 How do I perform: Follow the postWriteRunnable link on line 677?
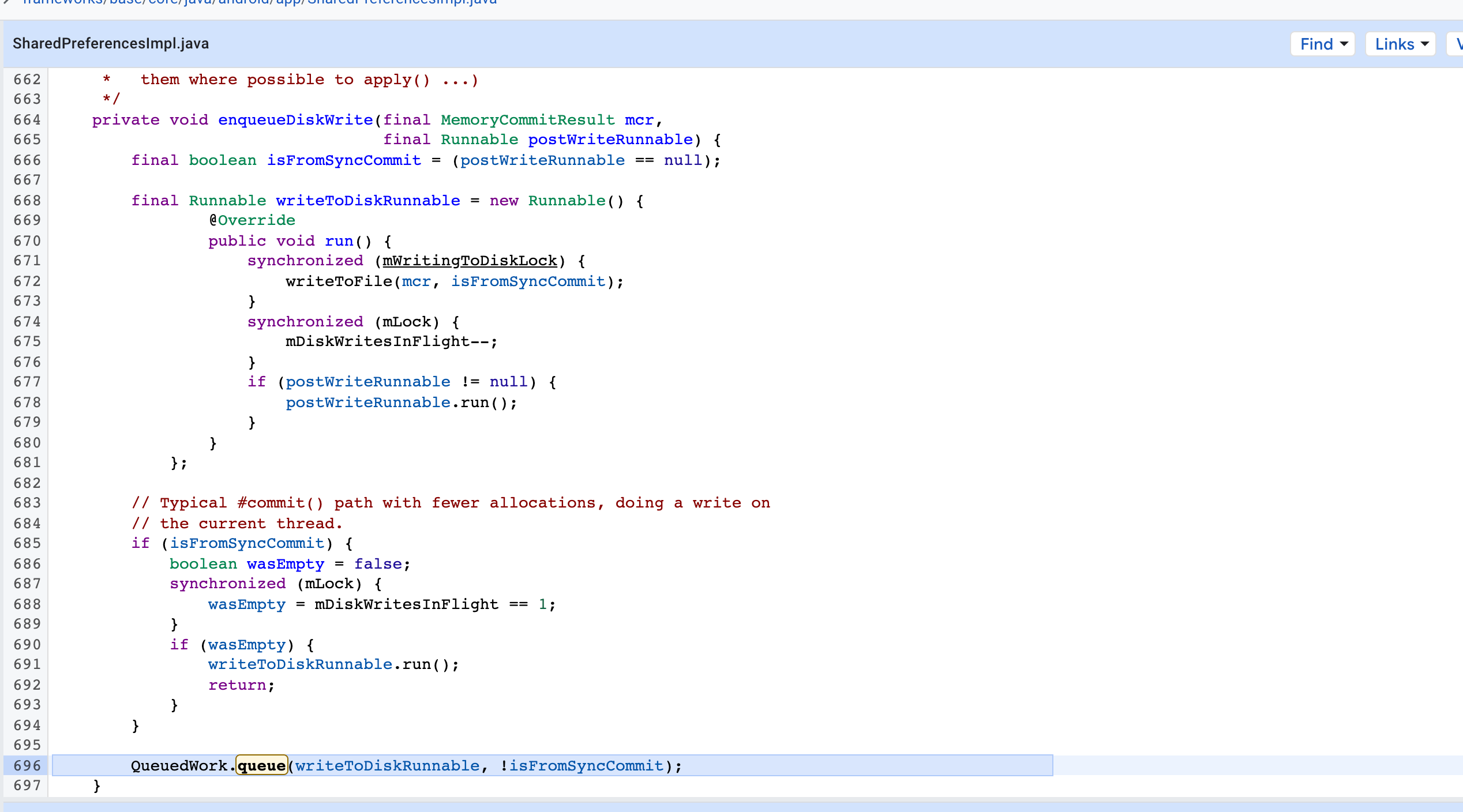click(369, 381)
